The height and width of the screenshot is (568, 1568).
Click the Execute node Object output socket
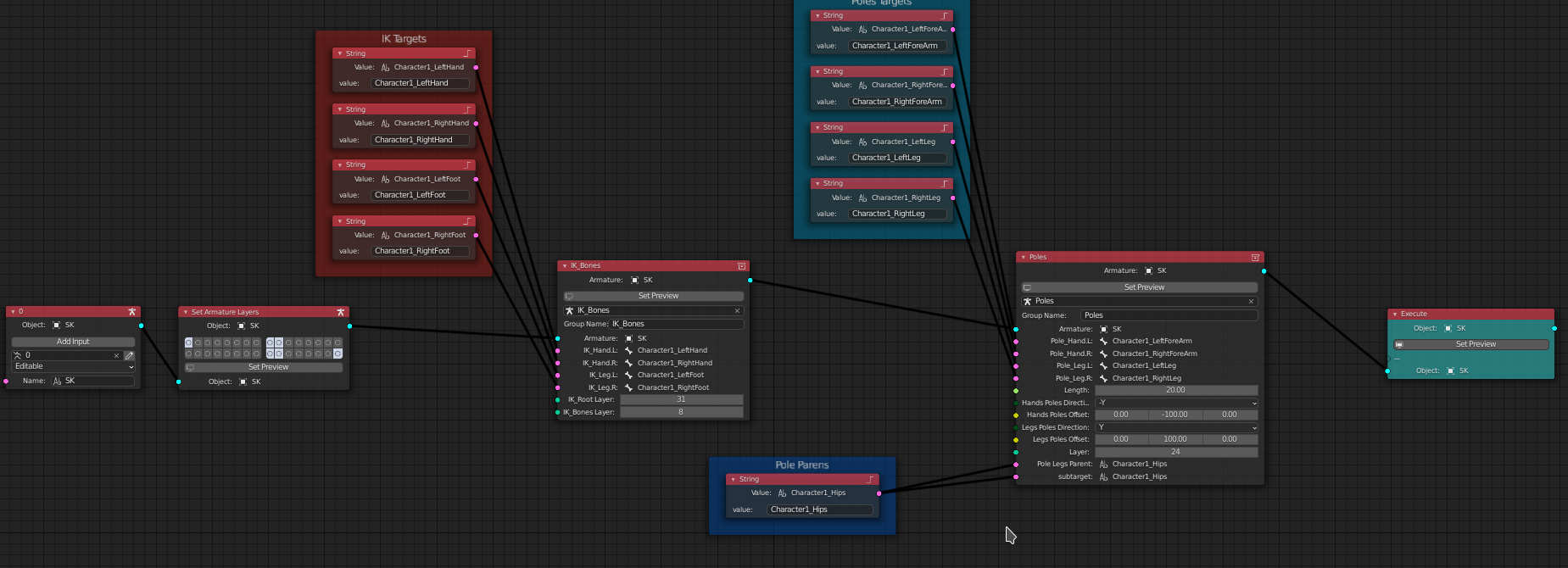click(1554, 328)
